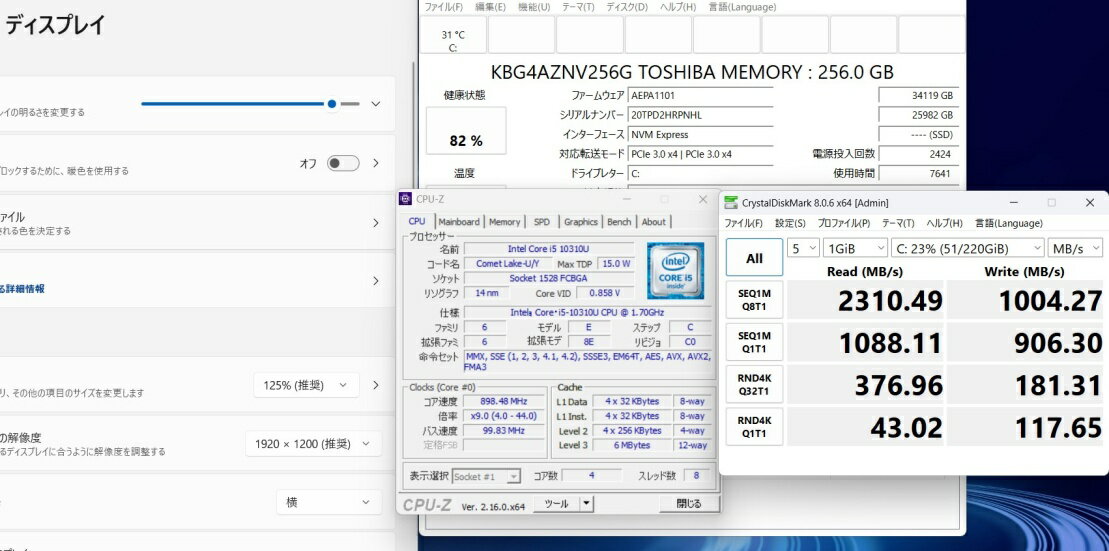
Task: Toggle the night light switch on
Action: coord(342,163)
